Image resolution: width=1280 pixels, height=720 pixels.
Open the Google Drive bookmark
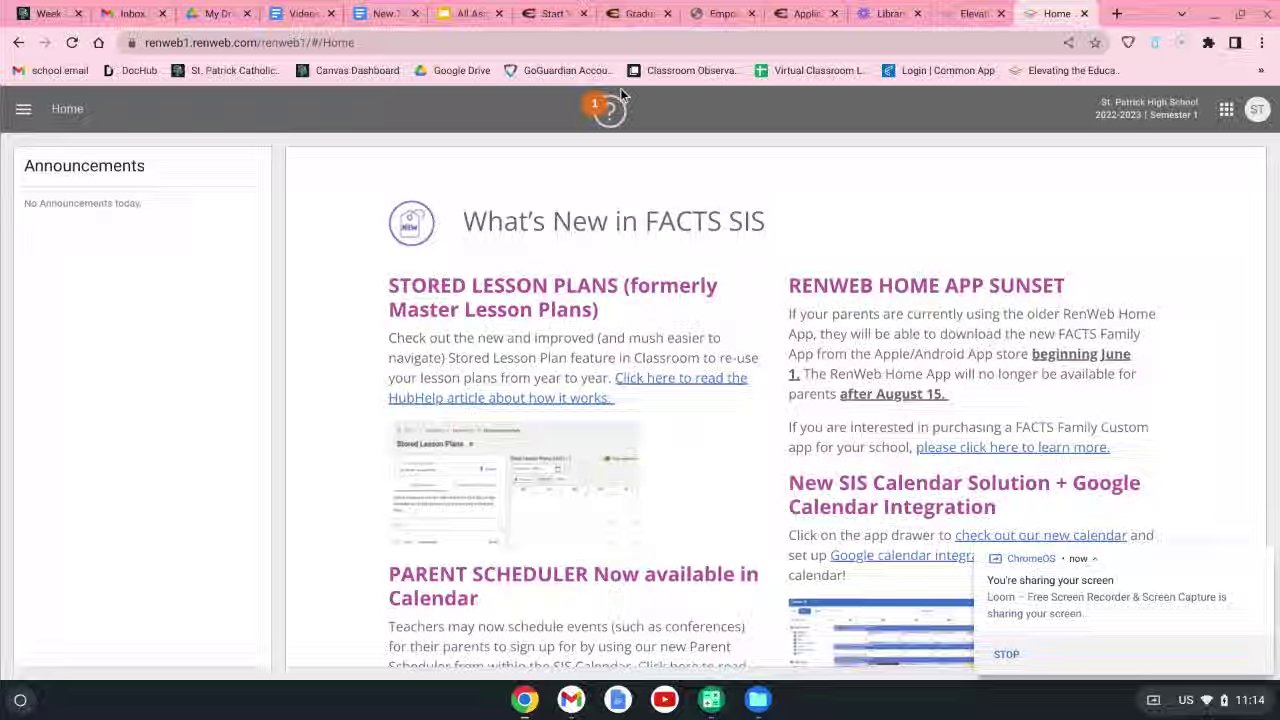[x=452, y=71]
